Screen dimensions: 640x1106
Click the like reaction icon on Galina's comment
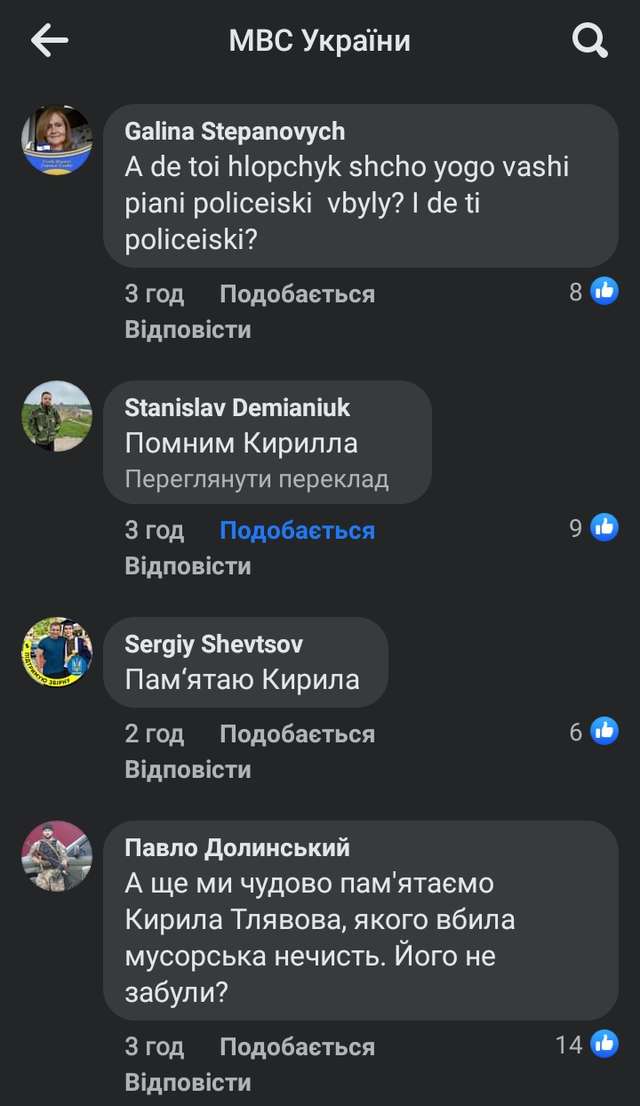coord(604,292)
